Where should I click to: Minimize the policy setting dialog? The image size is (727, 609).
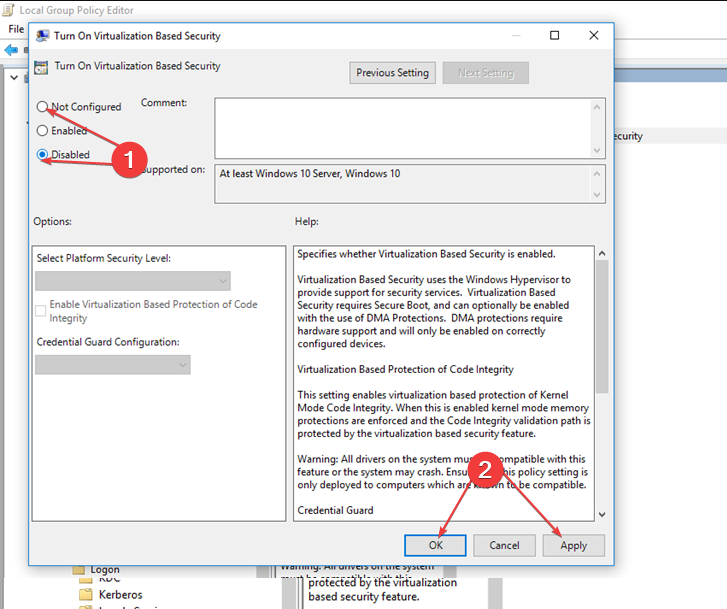click(x=516, y=35)
